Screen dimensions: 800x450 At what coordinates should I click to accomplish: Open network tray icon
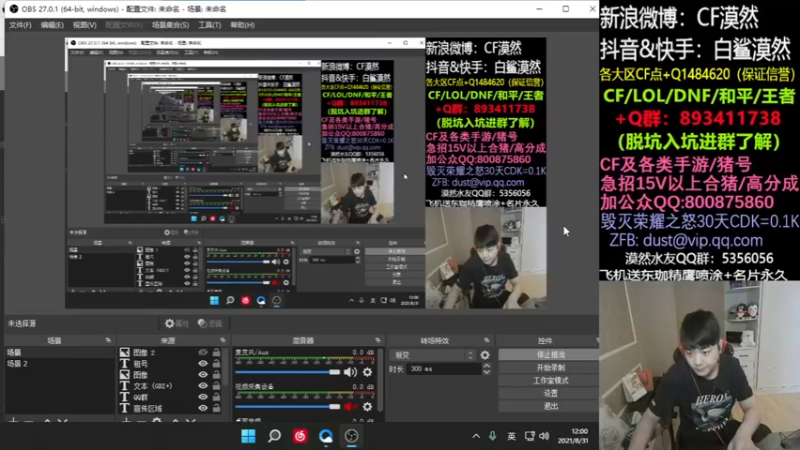(x=530, y=436)
